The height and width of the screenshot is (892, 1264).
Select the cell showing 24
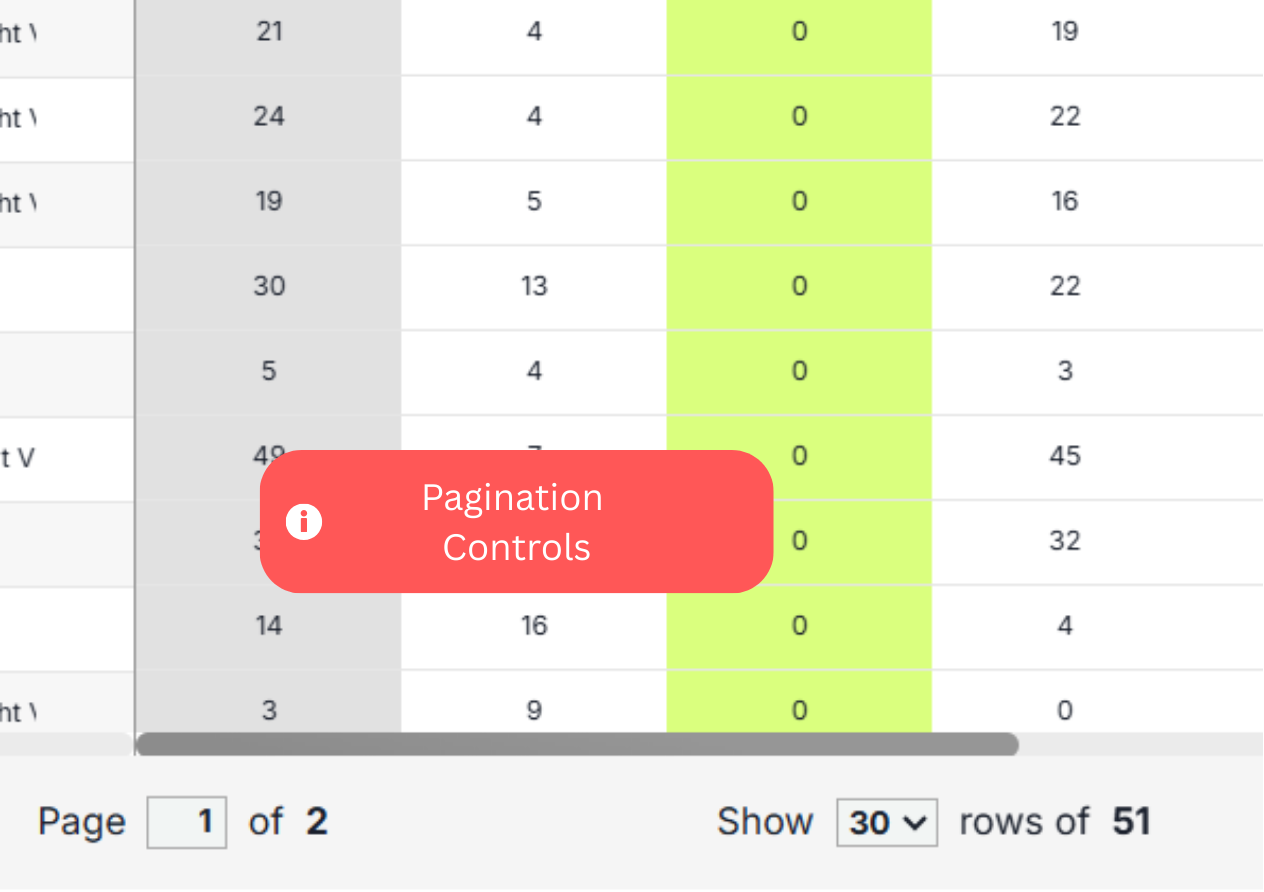(x=269, y=117)
